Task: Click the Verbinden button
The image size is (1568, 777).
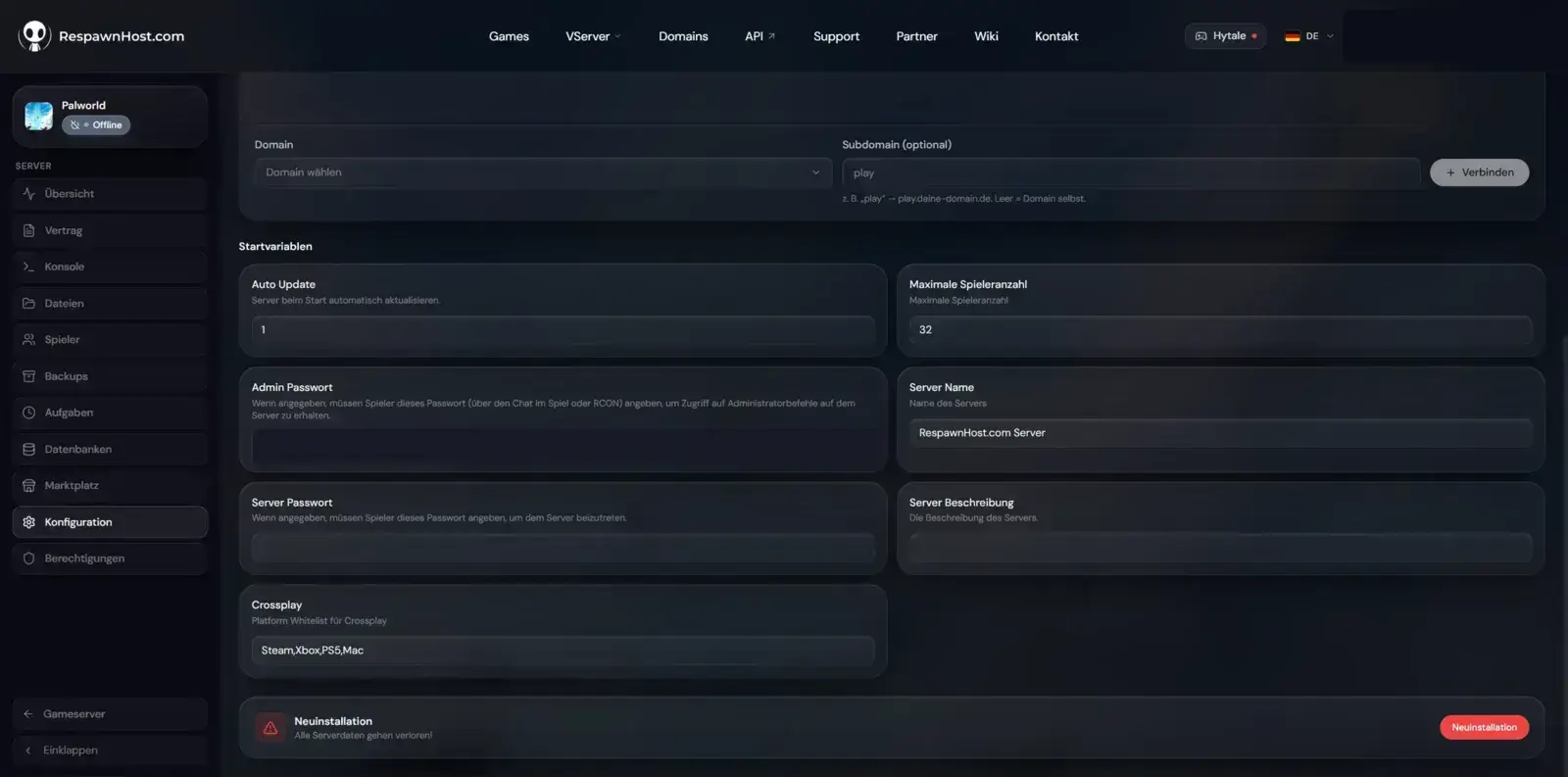Action: click(1479, 172)
